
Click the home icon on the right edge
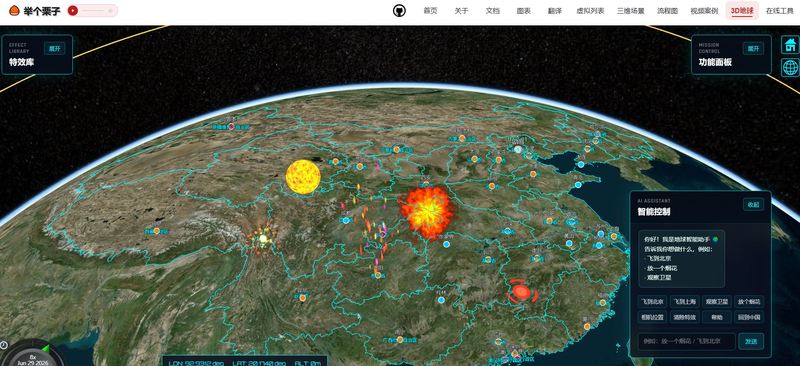(x=790, y=44)
